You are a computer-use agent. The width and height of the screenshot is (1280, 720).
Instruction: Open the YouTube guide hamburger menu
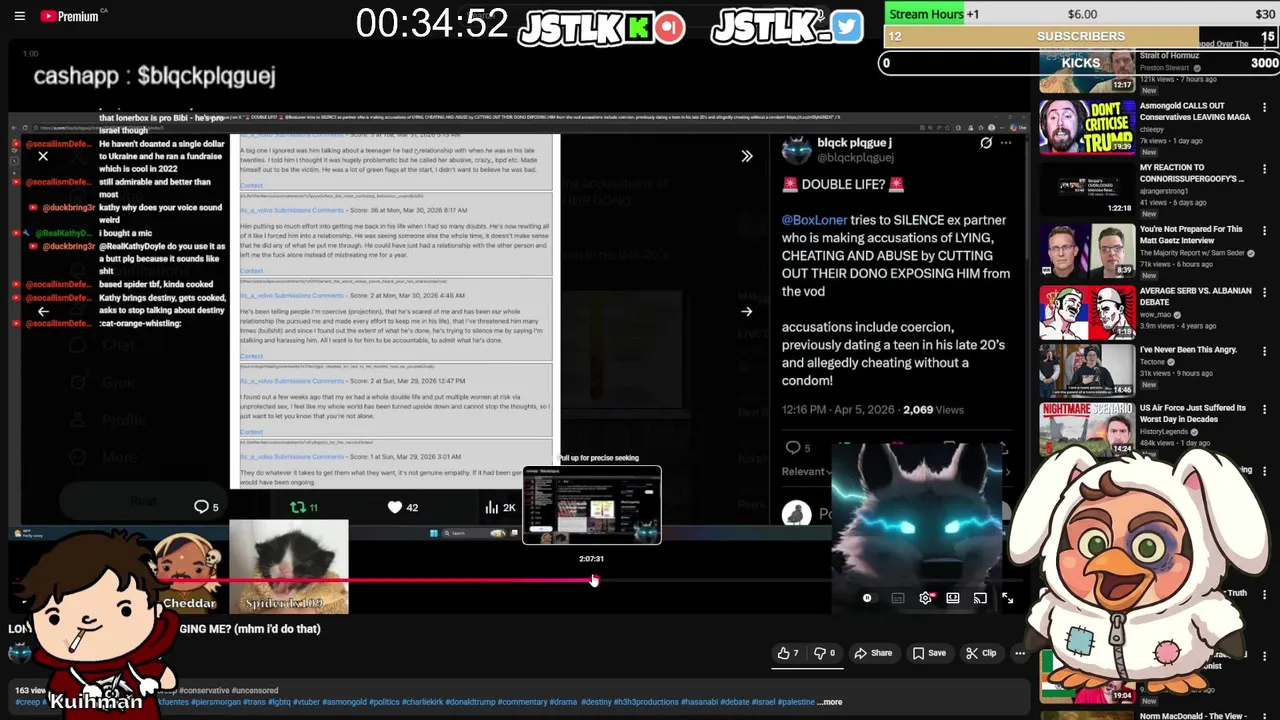20,16
